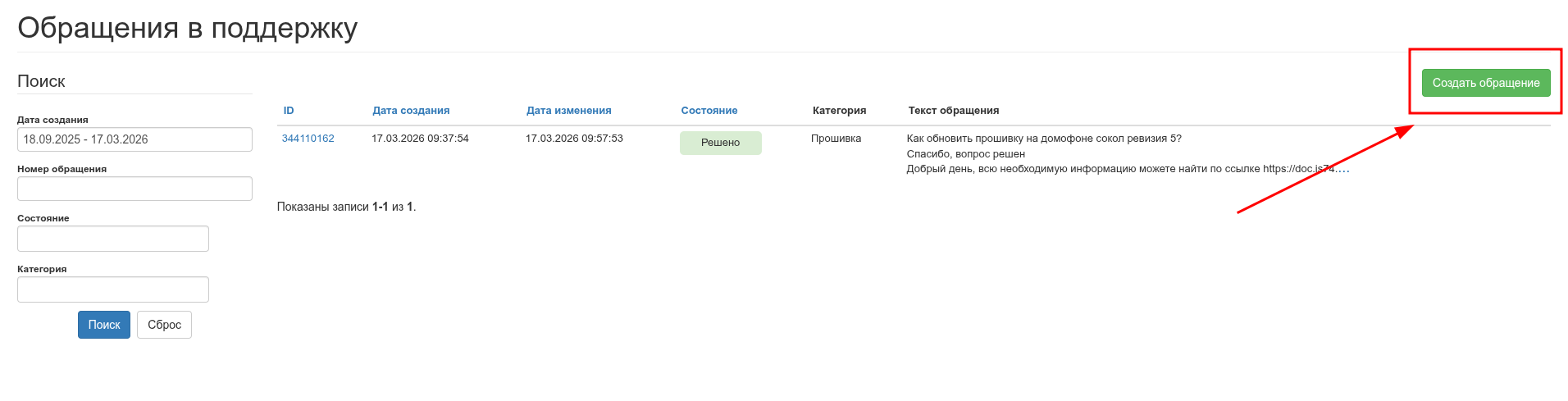Select the Прошивка category cell
Image resolution: width=1568 pixels, height=401 pixels.
point(836,139)
